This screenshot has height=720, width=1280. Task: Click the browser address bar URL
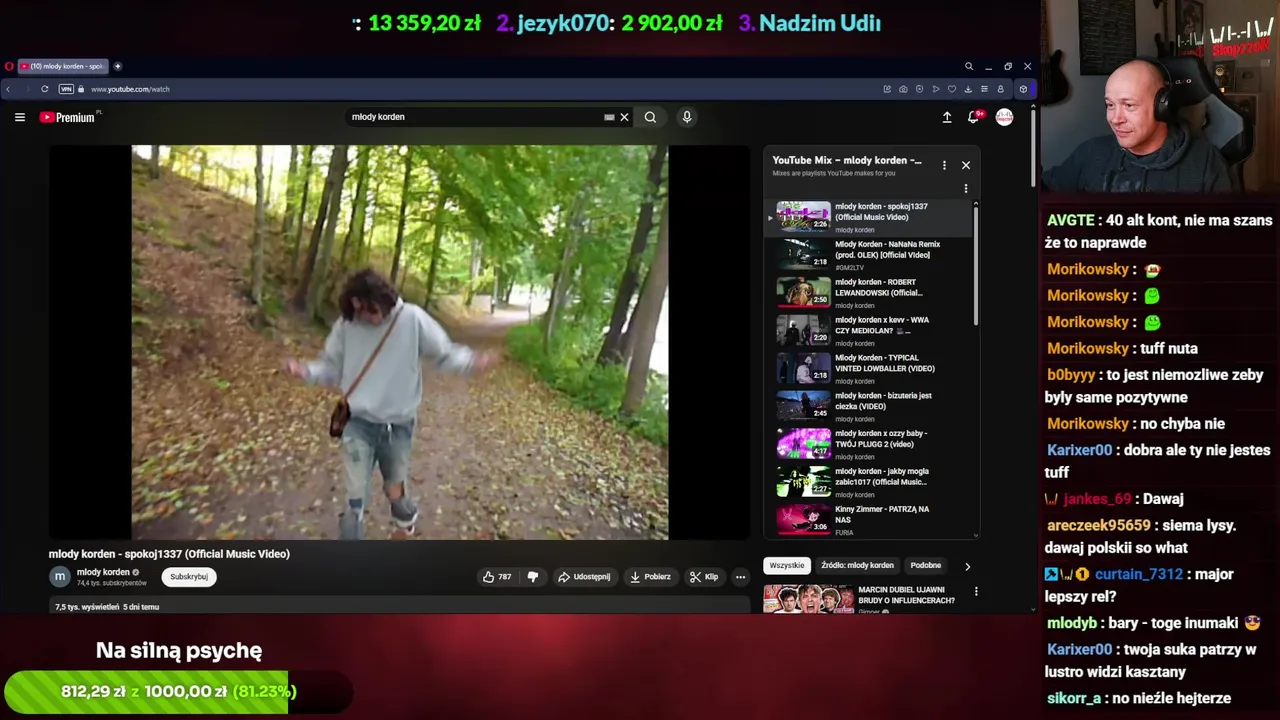(130, 89)
